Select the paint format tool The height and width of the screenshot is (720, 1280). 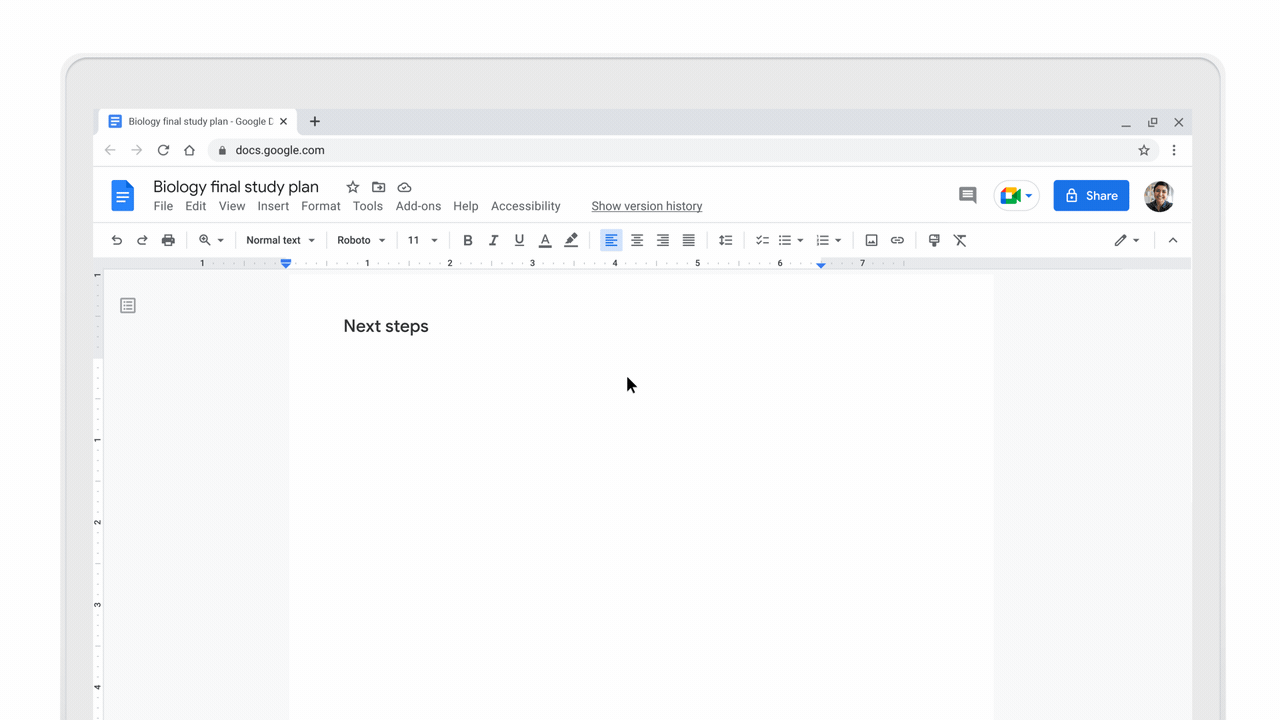[934, 240]
